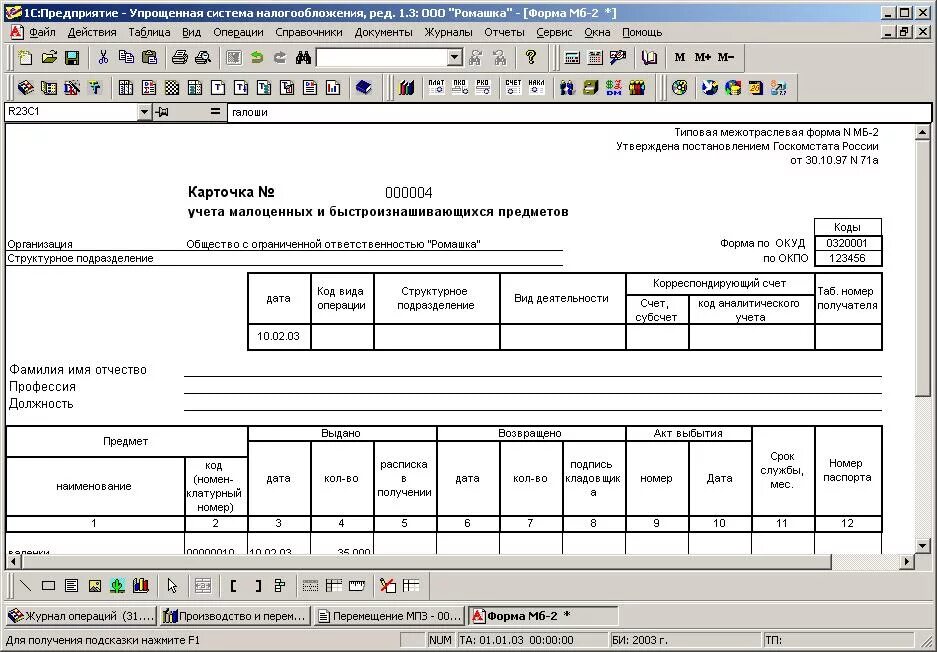The width and height of the screenshot is (937, 652).
Task: Create a cash expense order with the РКО icon
Action: coord(483,88)
